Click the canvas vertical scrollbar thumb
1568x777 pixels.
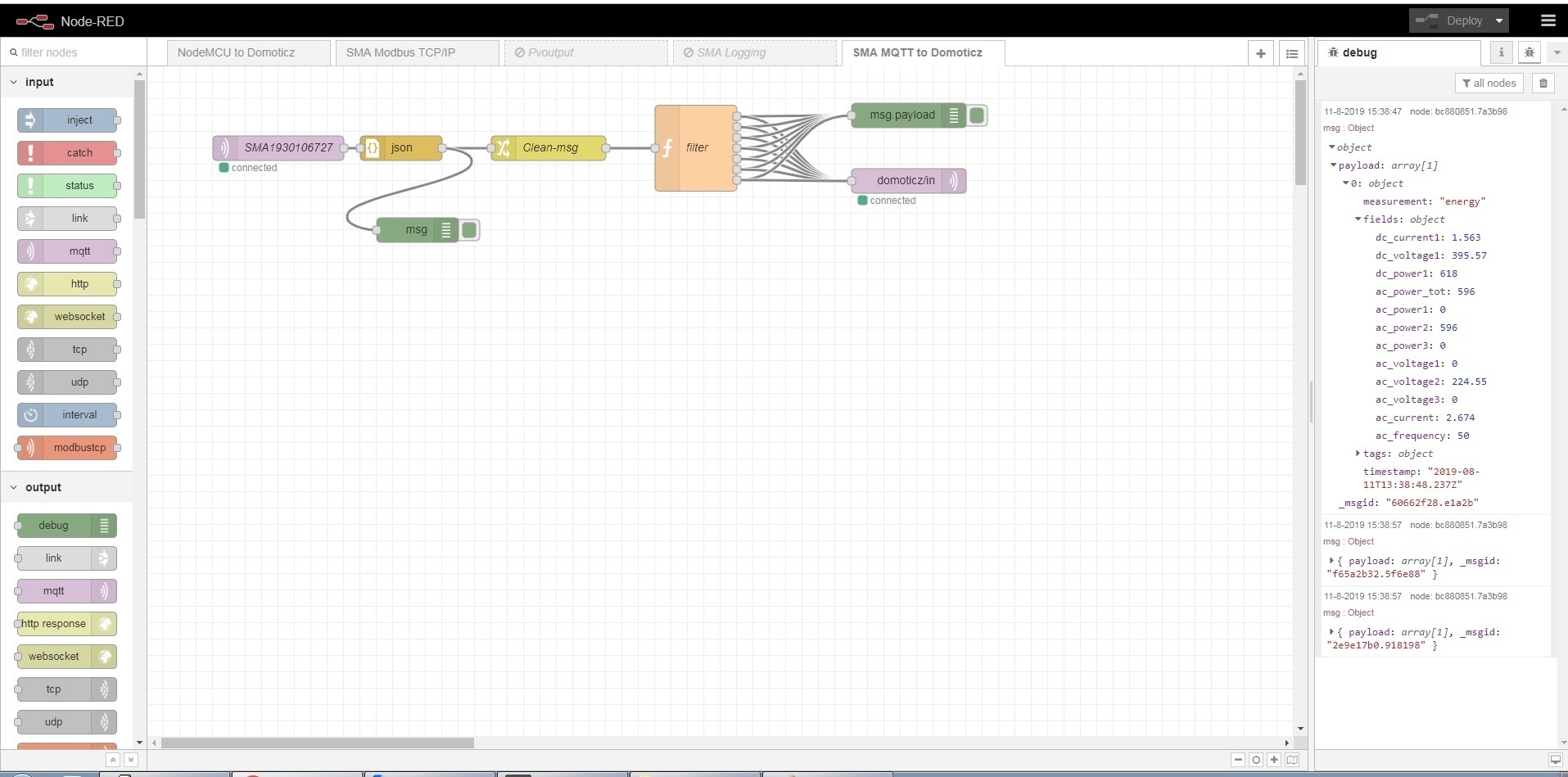[x=1300, y=133]
